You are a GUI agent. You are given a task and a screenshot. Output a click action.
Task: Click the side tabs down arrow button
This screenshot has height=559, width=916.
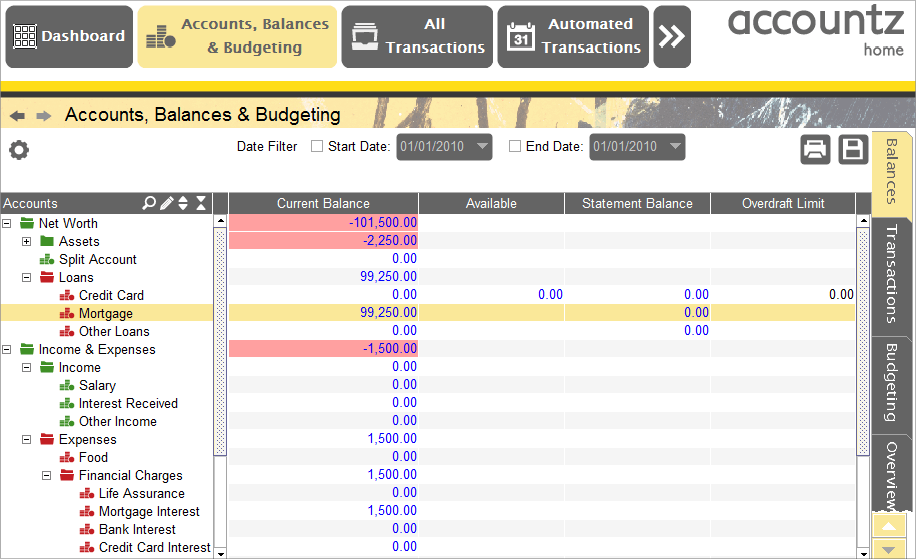(889, 550)
